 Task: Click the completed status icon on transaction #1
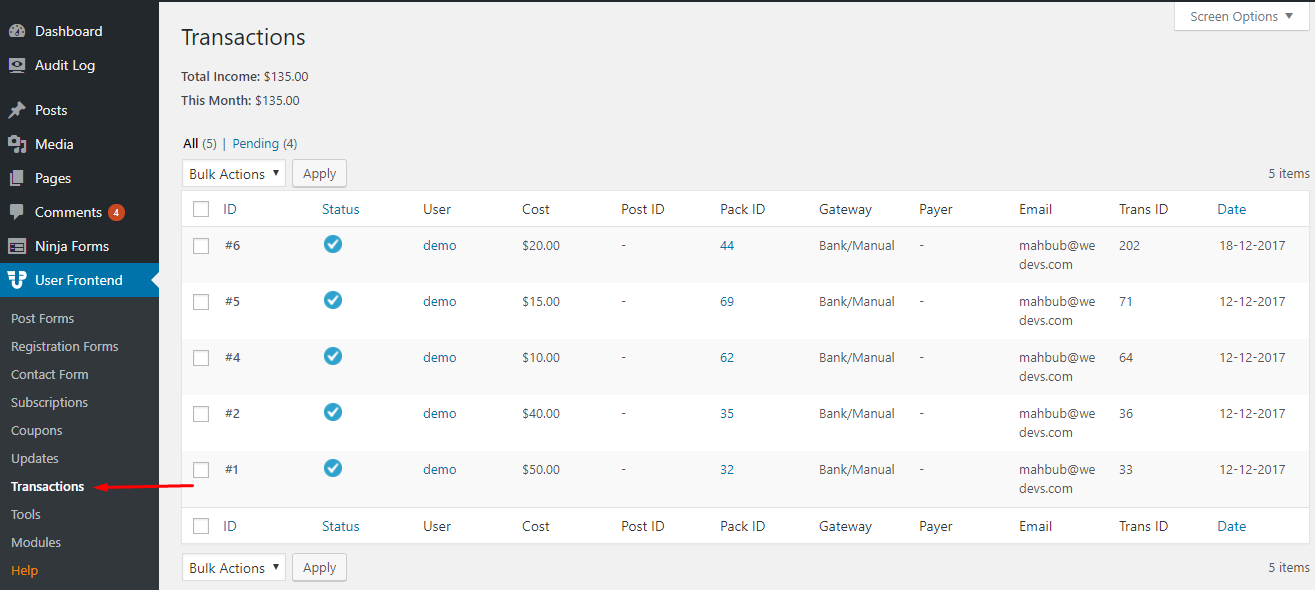pyautogui.click(x=332, y=469)
